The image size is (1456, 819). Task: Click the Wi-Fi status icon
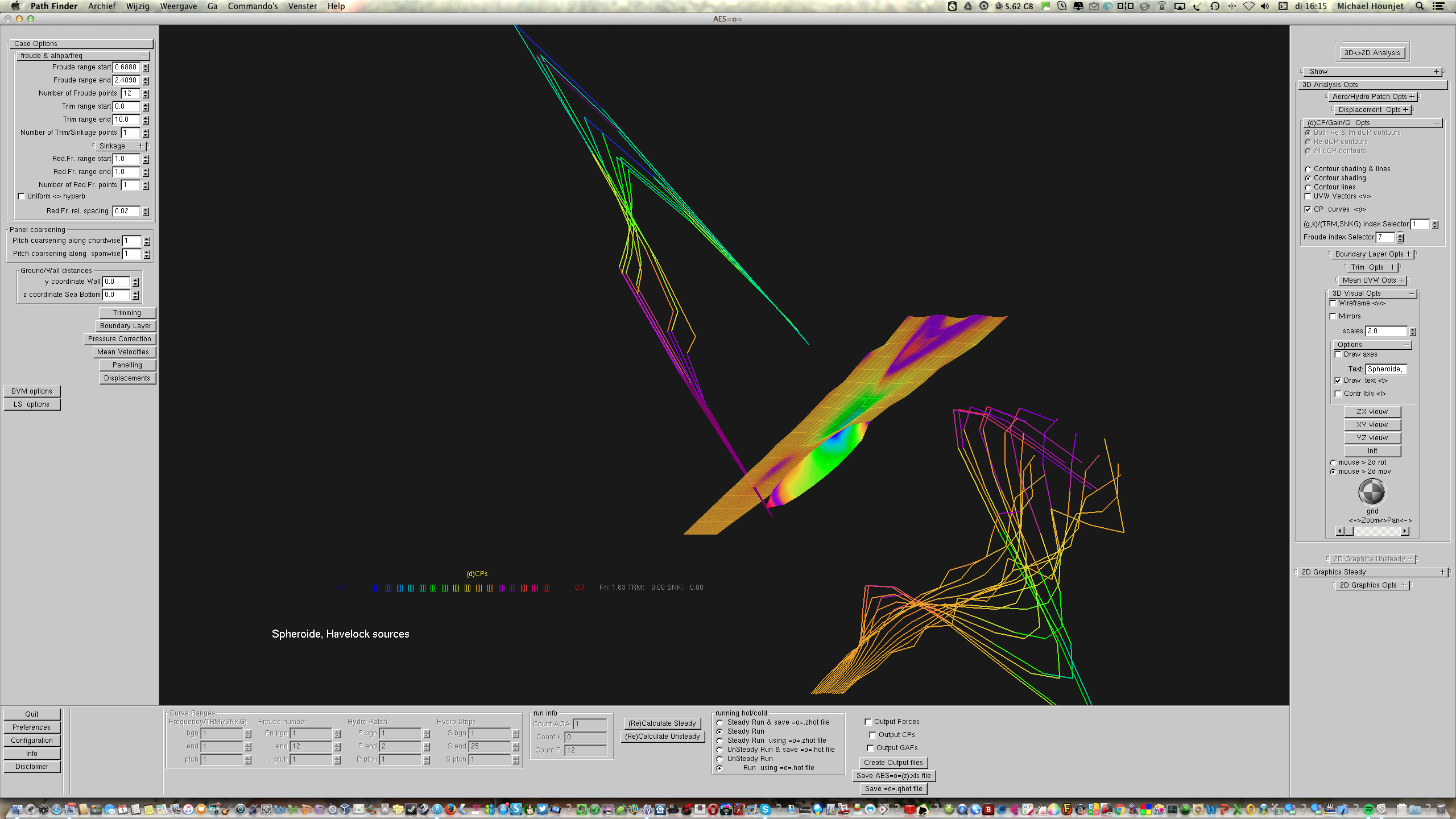click(x=1248, y=6)
